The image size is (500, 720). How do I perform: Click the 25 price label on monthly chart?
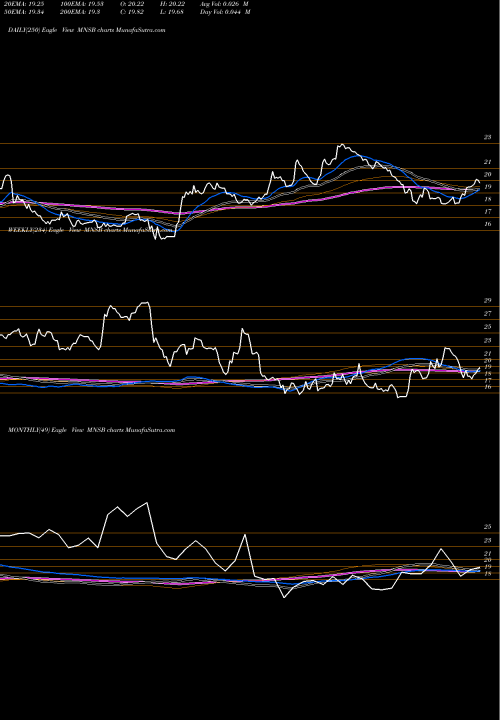[x=489, y=527]
